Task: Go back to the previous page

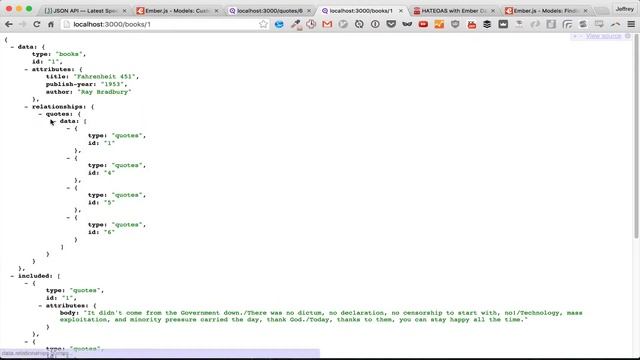Action: pyautogui.click(x=9, y=24)
